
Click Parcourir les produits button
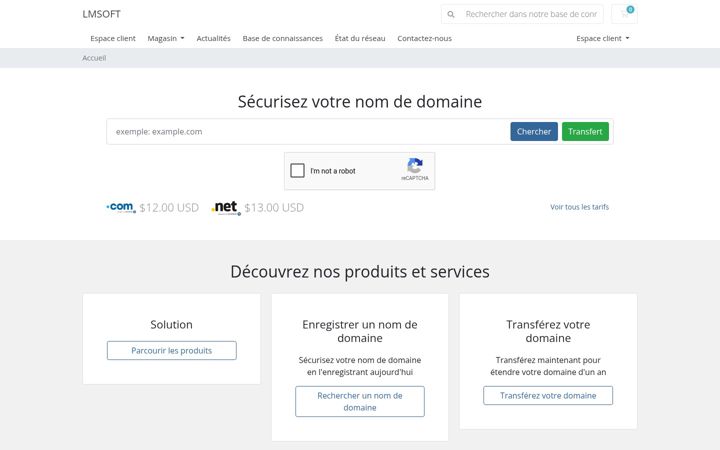tap(172, 350)
